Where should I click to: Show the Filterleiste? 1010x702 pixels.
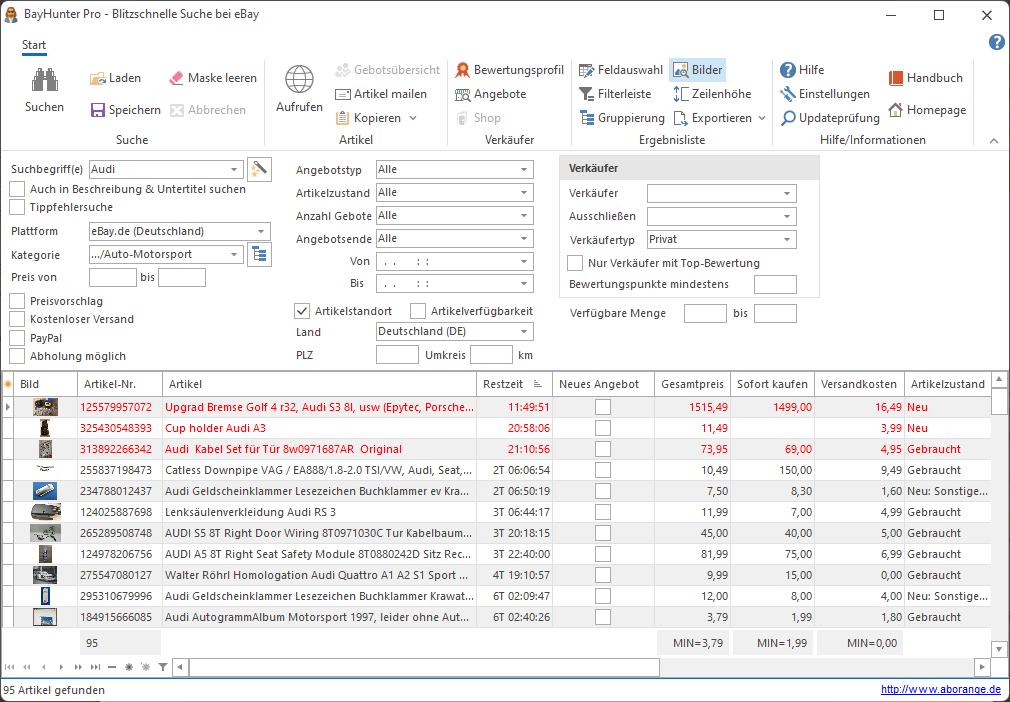[615, 94]
